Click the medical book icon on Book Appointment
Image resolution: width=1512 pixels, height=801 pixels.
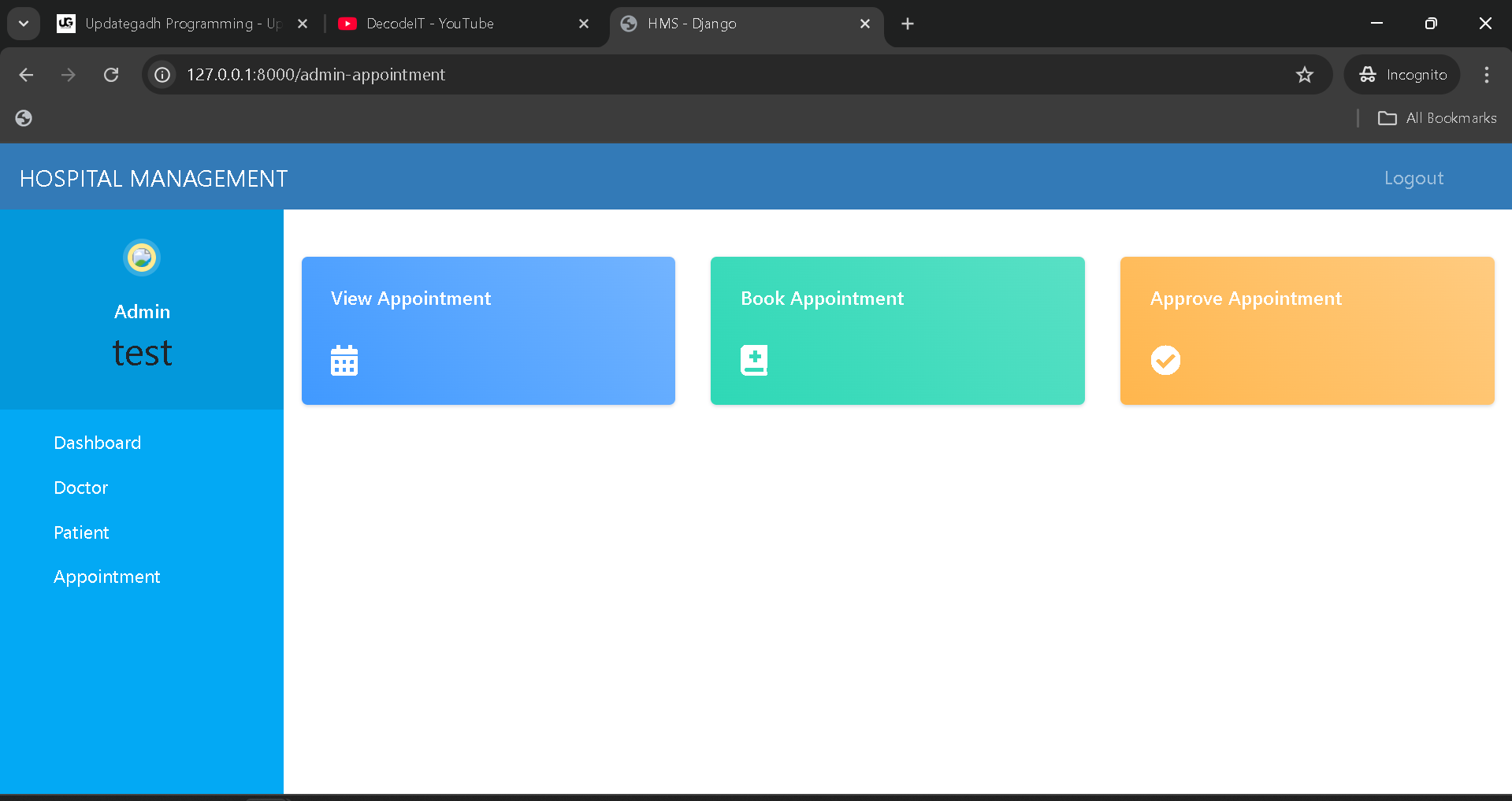tap(754, 361)
